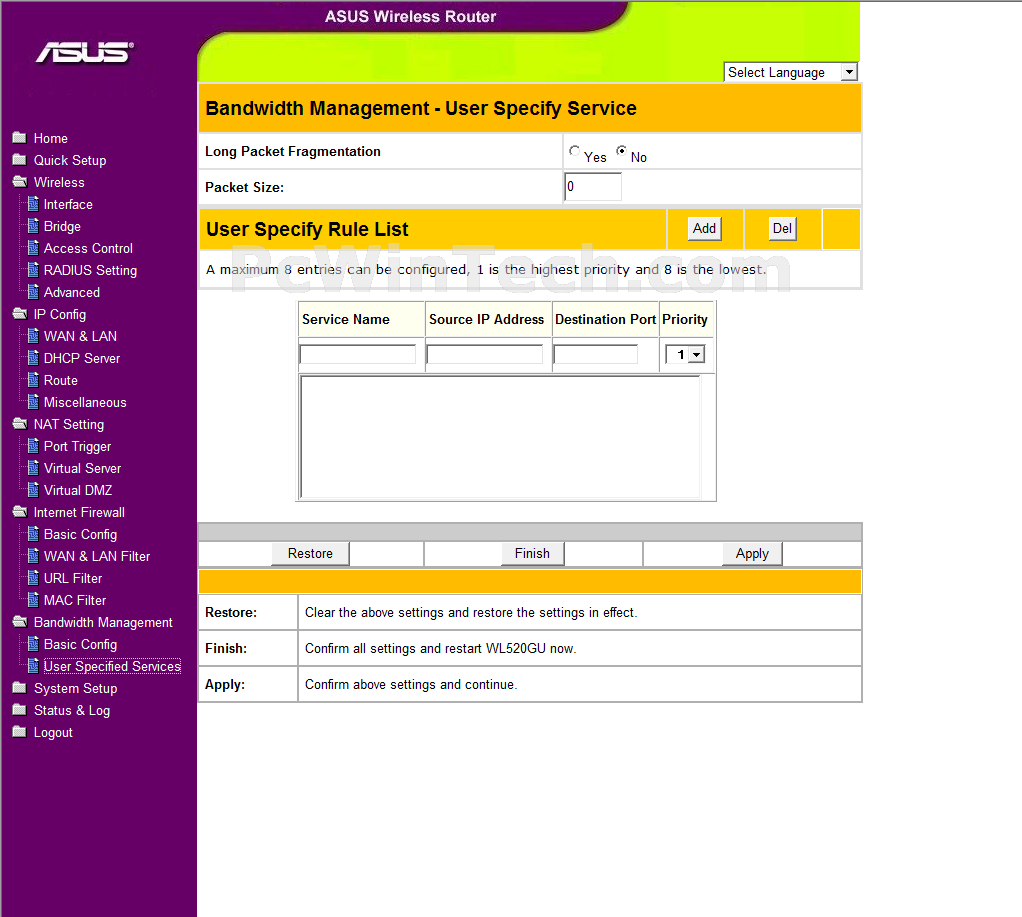Open Status & Log menu

point(72,710)
